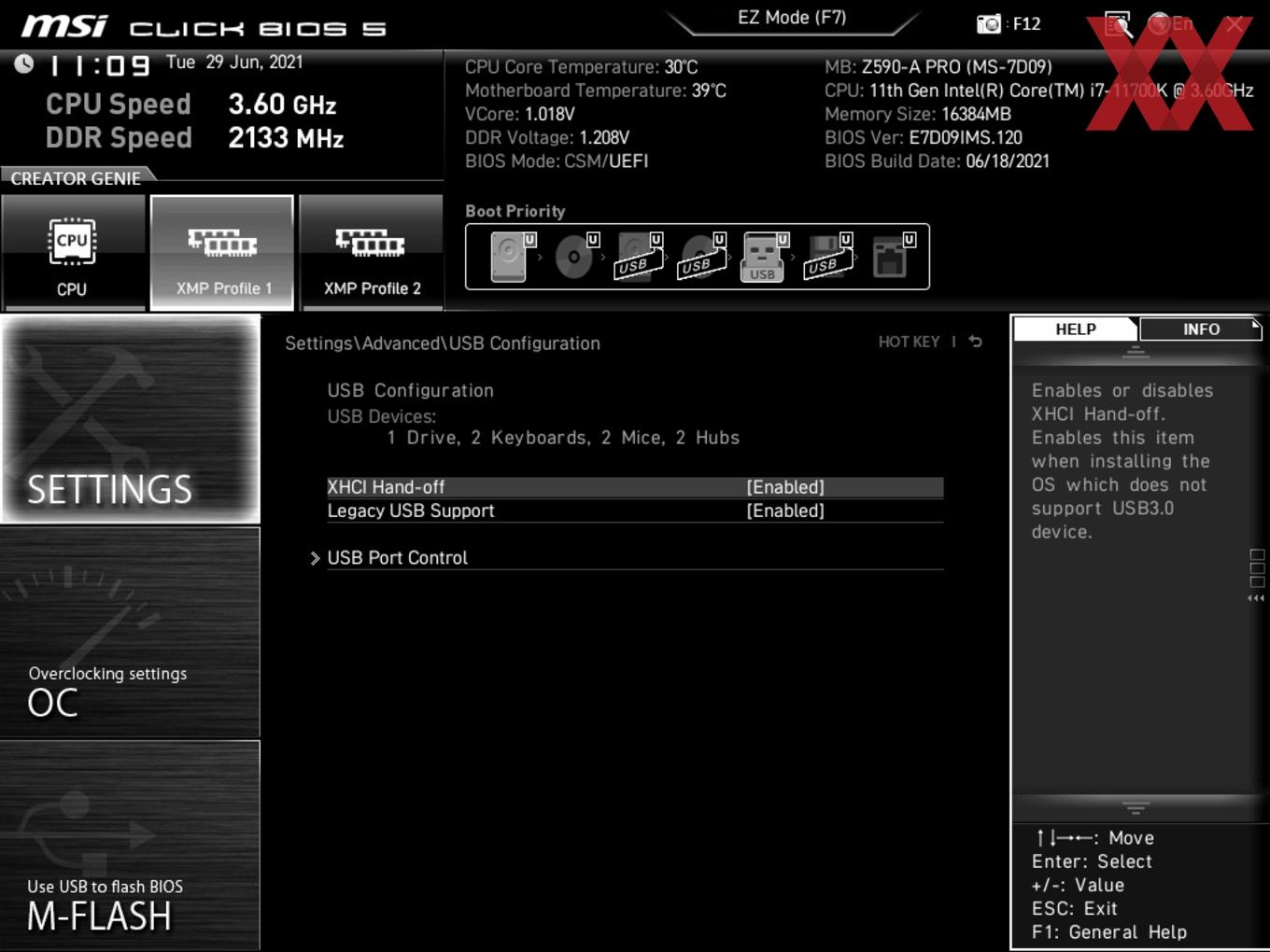The image size is (1270, 952).
Task: Click the CPU Core Temperature: 30°C reading
Action: tap(582, 67)
